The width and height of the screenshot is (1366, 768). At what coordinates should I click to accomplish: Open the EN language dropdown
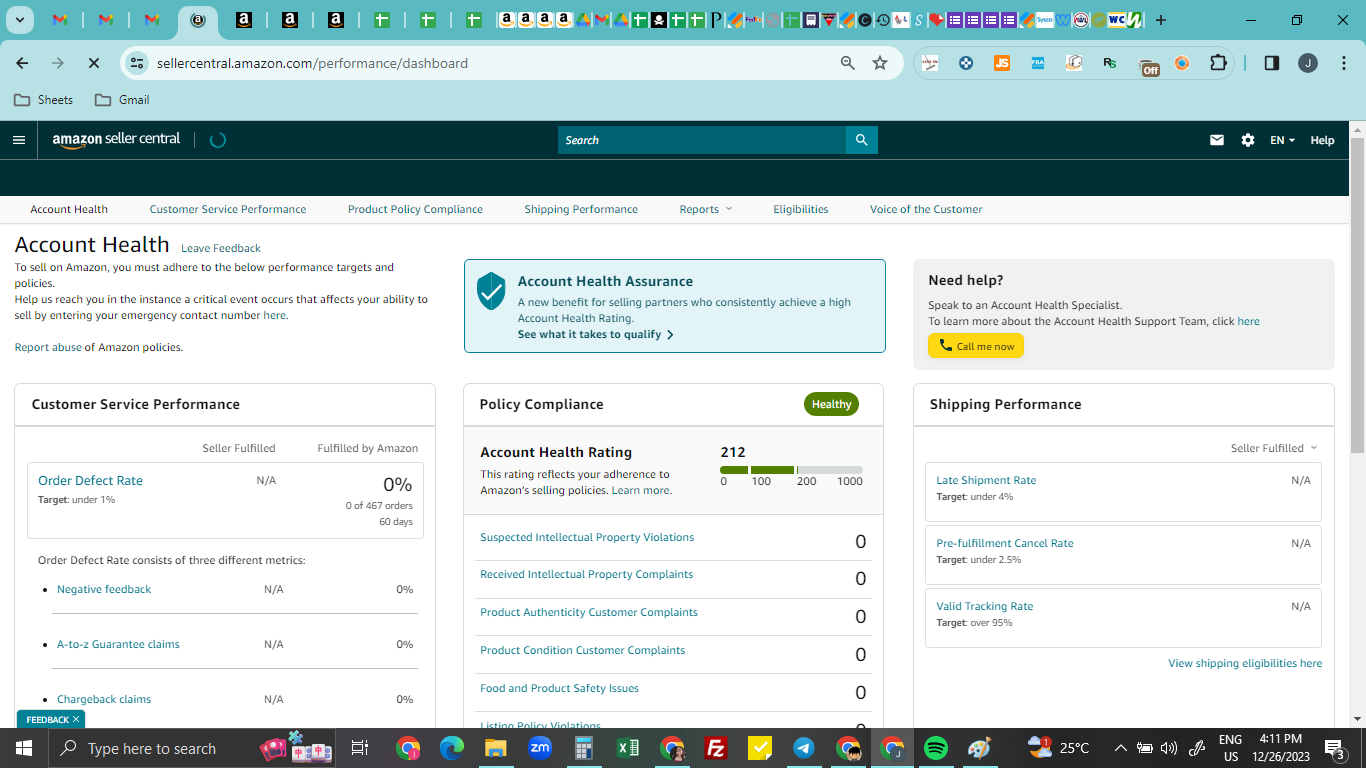coord(1282,140)
